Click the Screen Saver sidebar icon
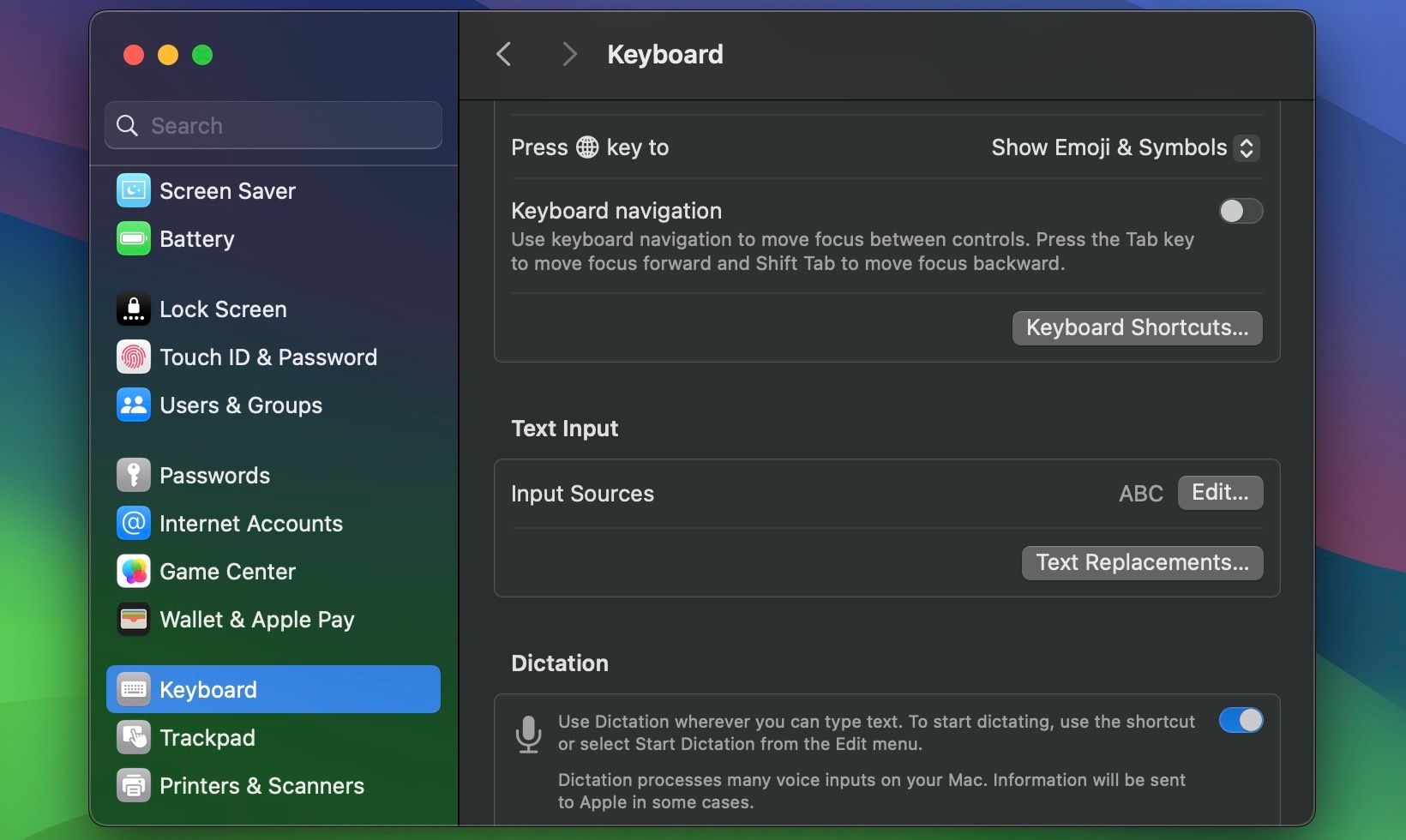Image resolution: width=1406 pixels, height=840 pixels. point(133,190)
